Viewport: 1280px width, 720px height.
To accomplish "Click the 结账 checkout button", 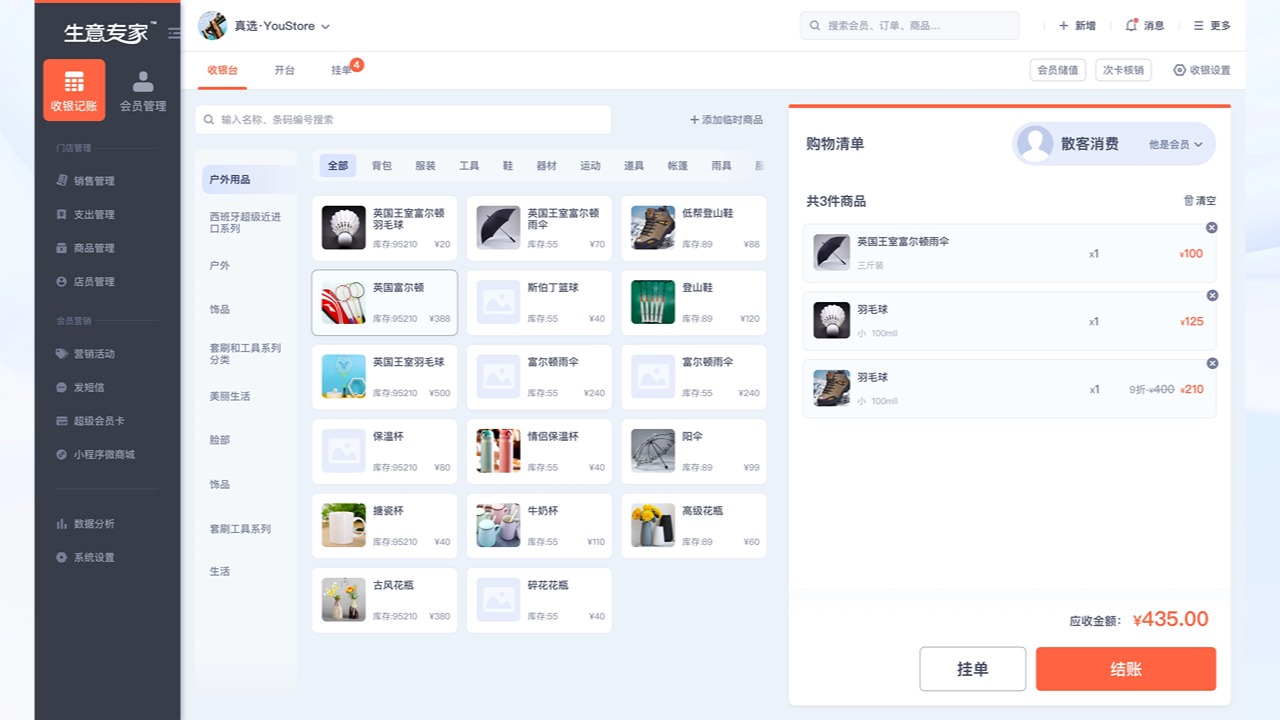I will point(1127,669).
